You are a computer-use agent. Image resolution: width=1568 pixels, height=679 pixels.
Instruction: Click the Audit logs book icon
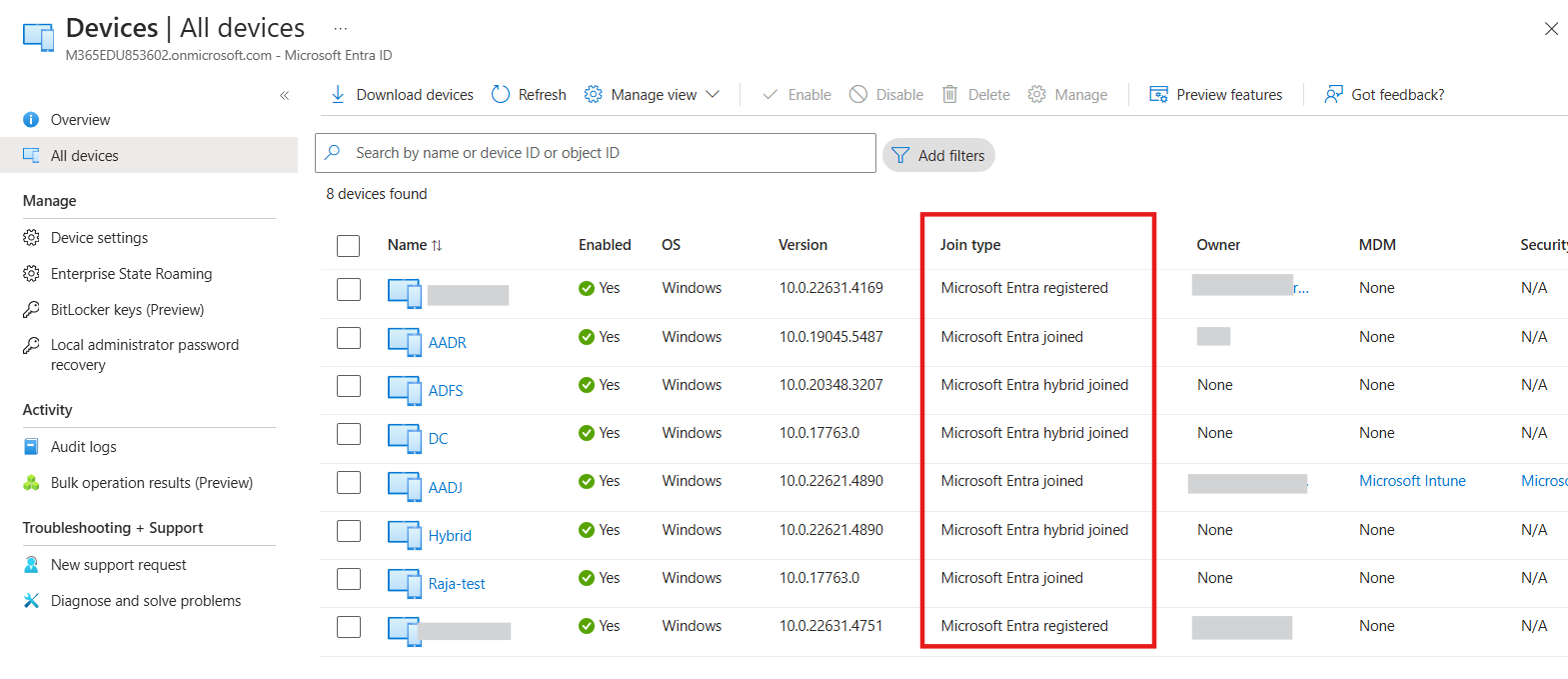click(x=31, y=446)
